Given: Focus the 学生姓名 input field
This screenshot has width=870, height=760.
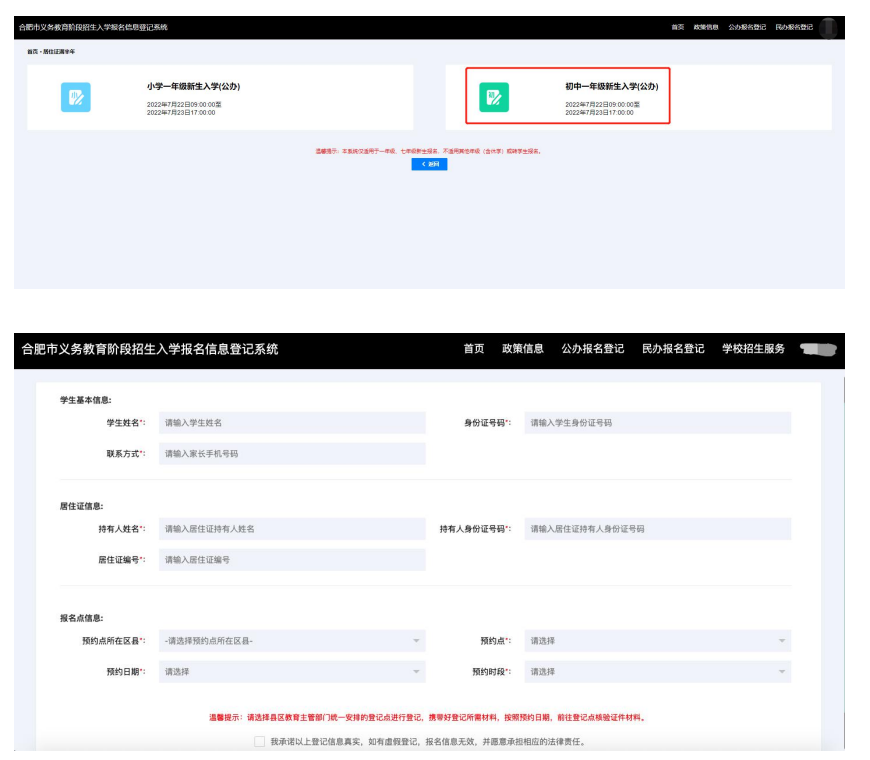Looking at the screenshot, I should click(x=291, y=423).
